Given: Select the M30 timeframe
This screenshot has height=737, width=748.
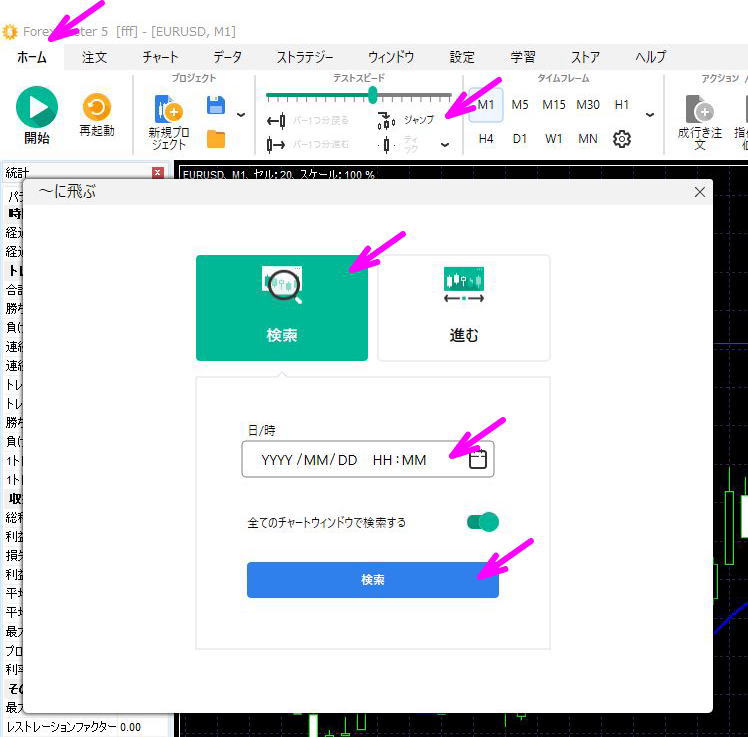Looking at the screenshot, I should click(588, 104).
